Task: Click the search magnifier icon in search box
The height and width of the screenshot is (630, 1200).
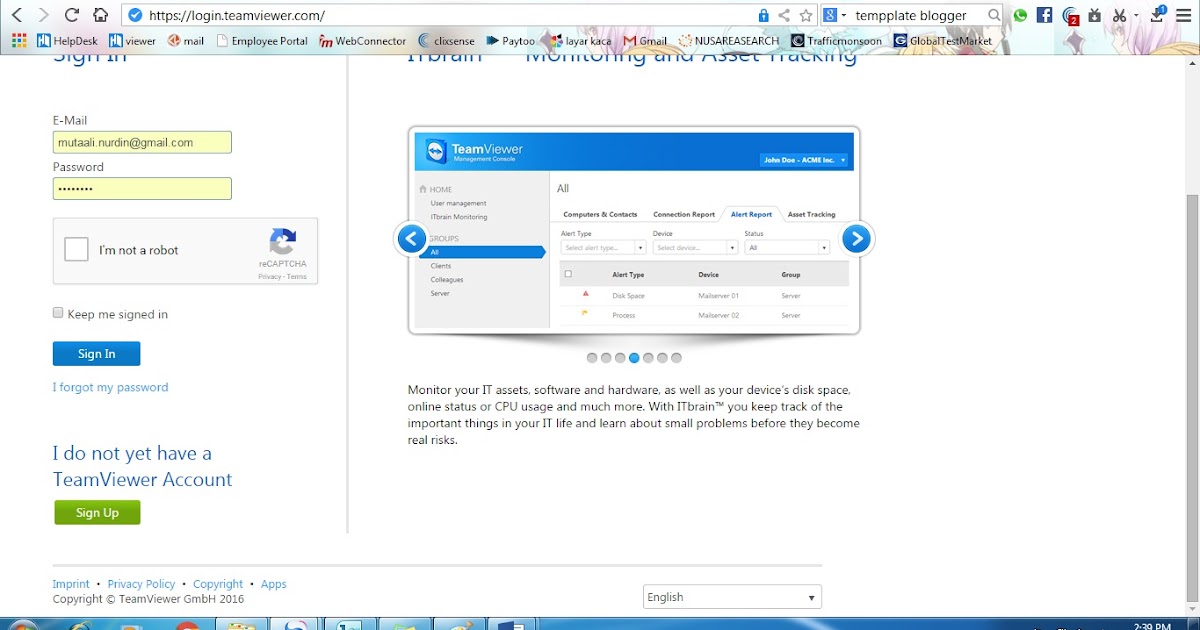Action: pos(994,15)
